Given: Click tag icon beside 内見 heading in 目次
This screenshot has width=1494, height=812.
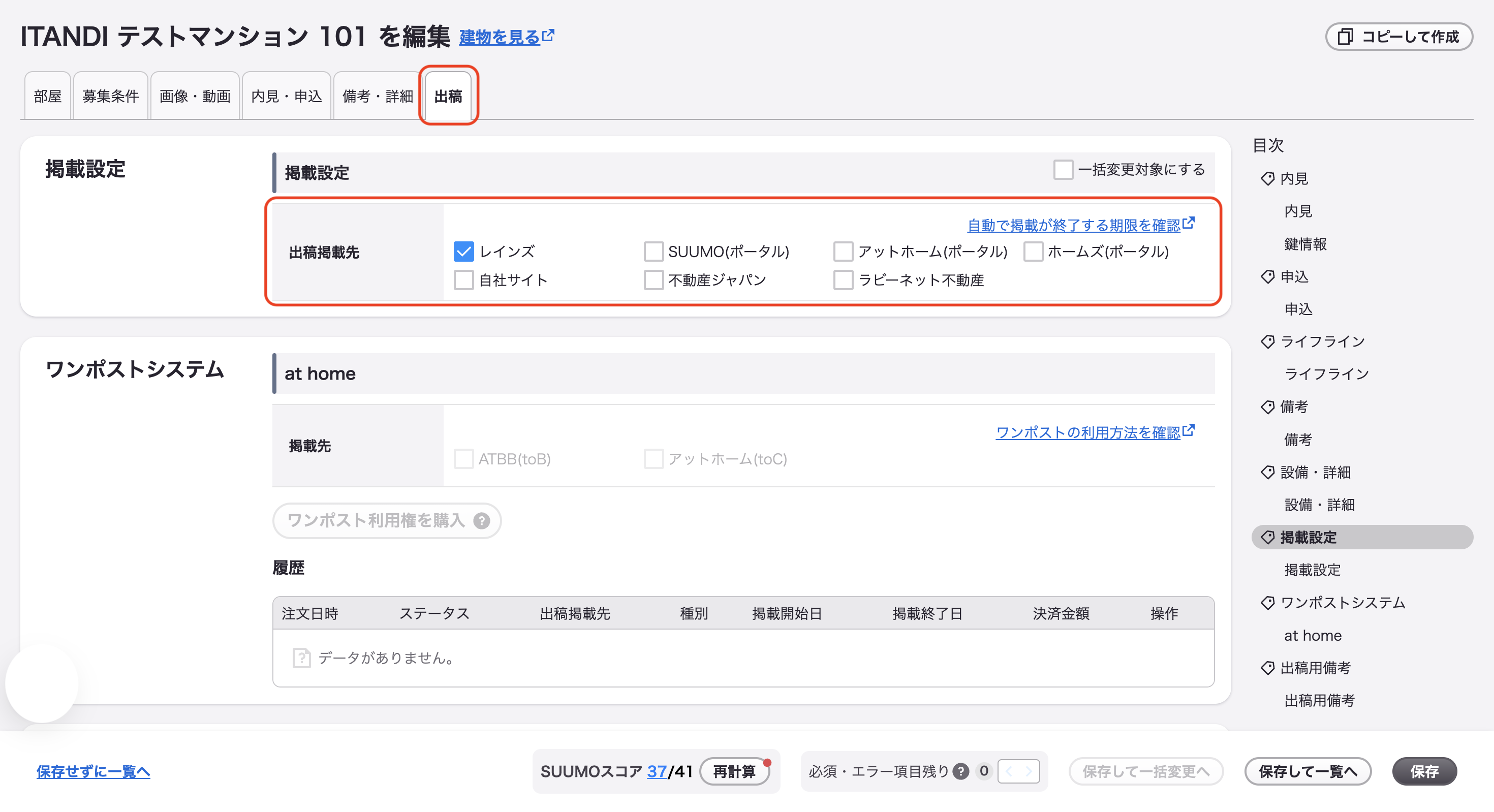Looking at the screenshot, I should (1267, 179).
